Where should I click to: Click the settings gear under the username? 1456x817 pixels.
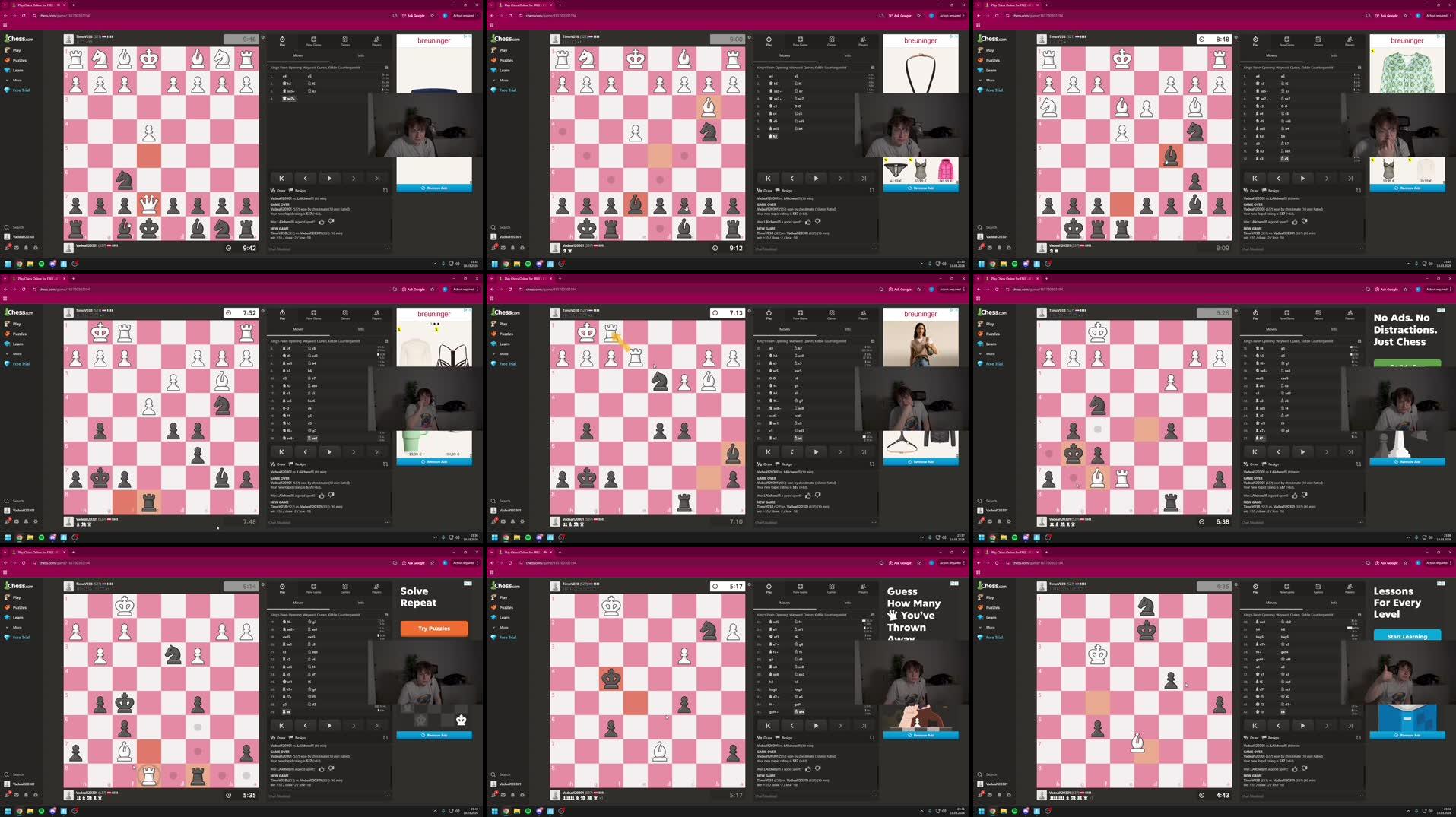(x=36, y=248)
